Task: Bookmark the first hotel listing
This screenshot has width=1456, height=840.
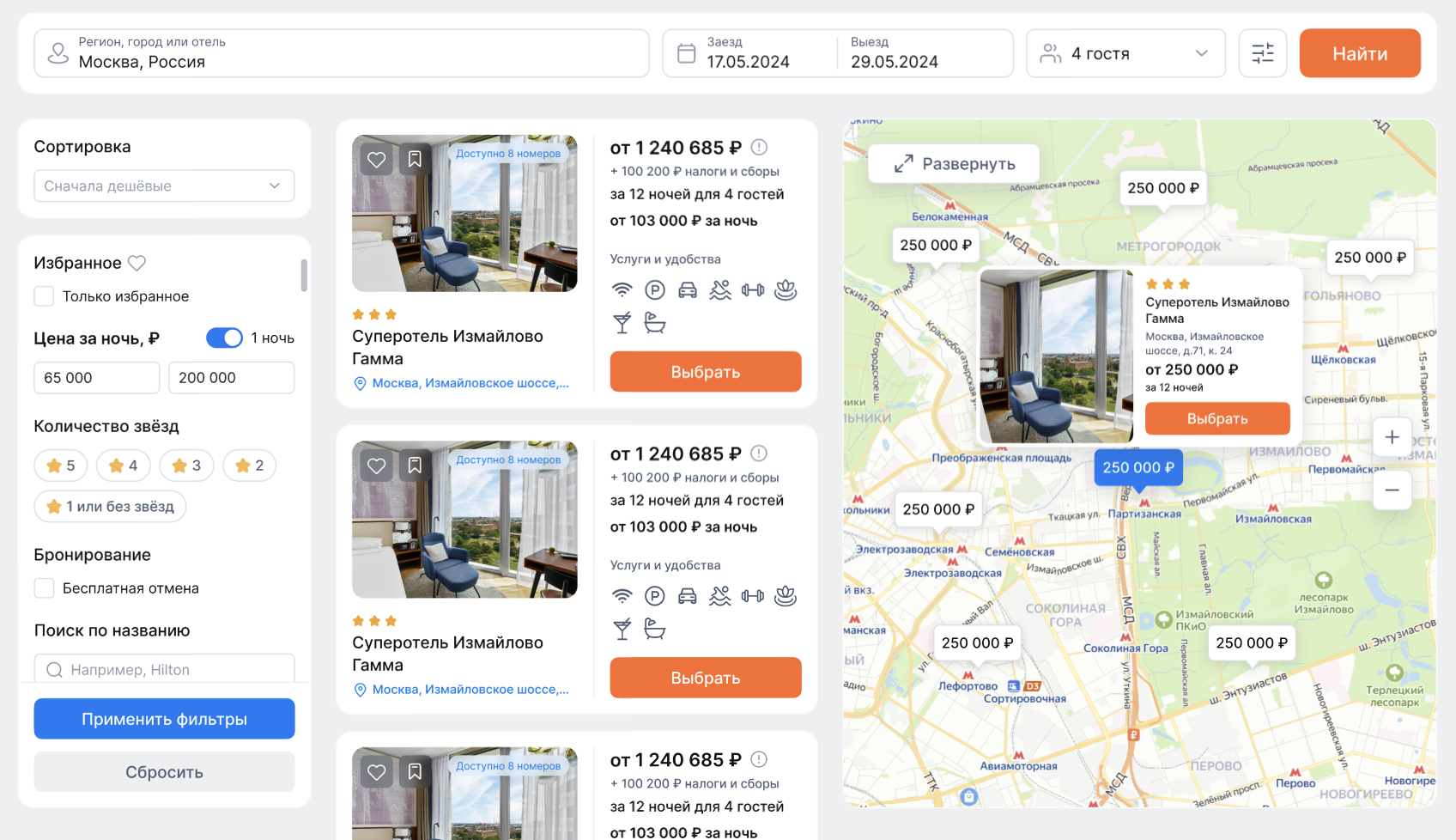Action: pos(415,159)
